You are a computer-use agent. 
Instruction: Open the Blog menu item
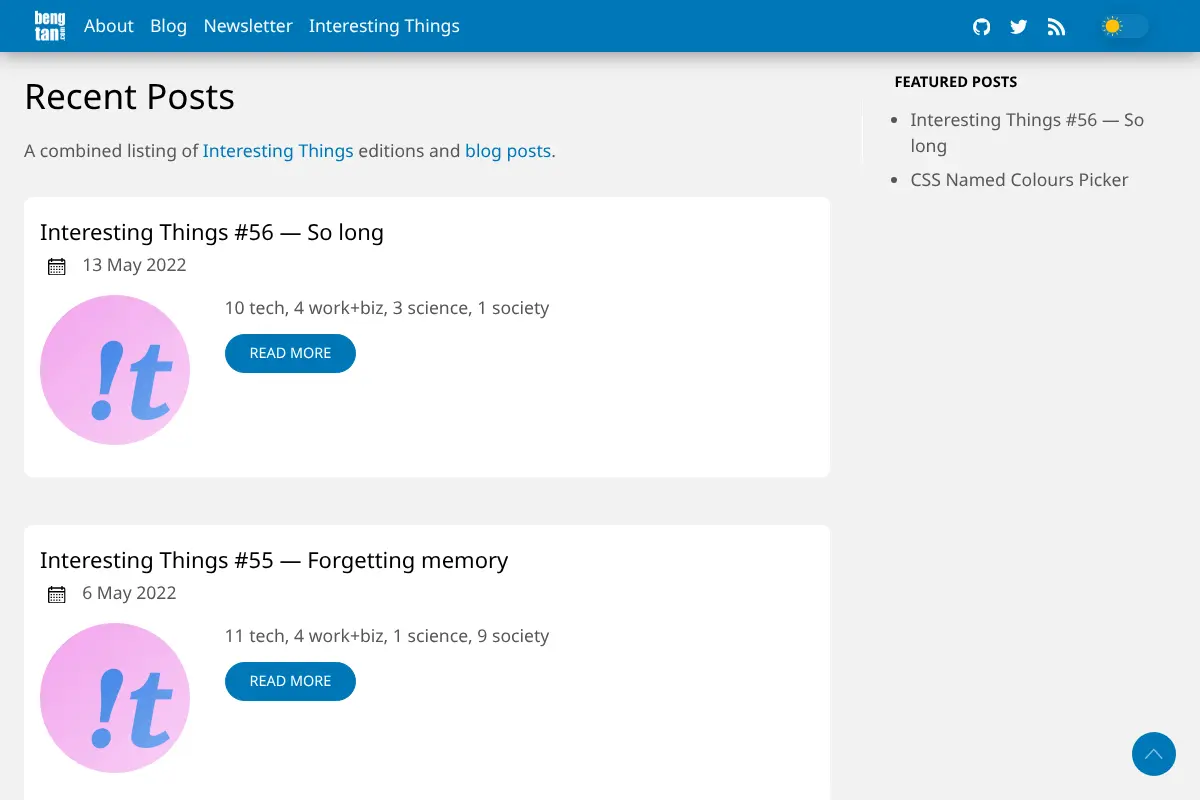168,26
